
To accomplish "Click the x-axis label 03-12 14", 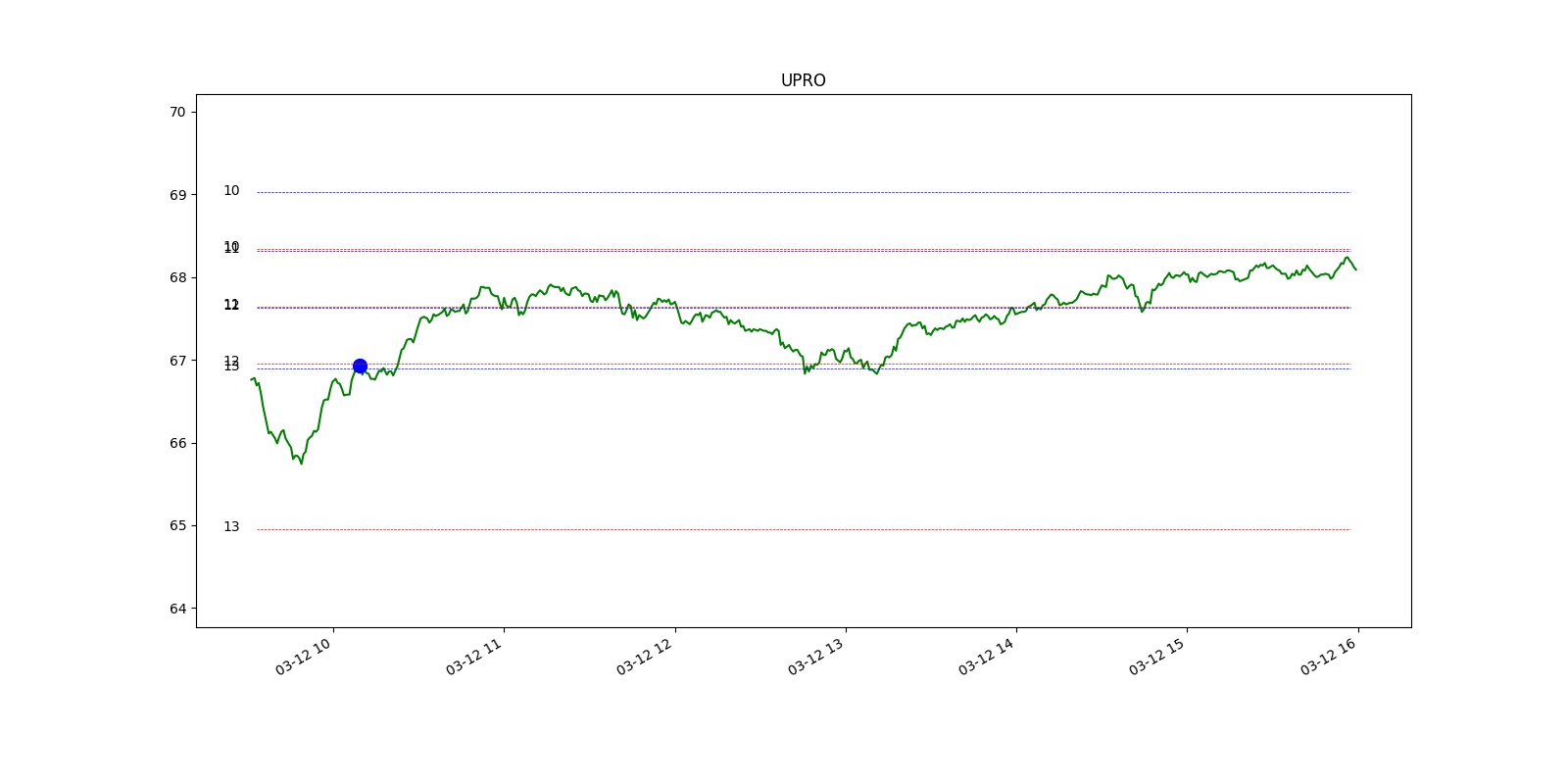I will 988,655.
